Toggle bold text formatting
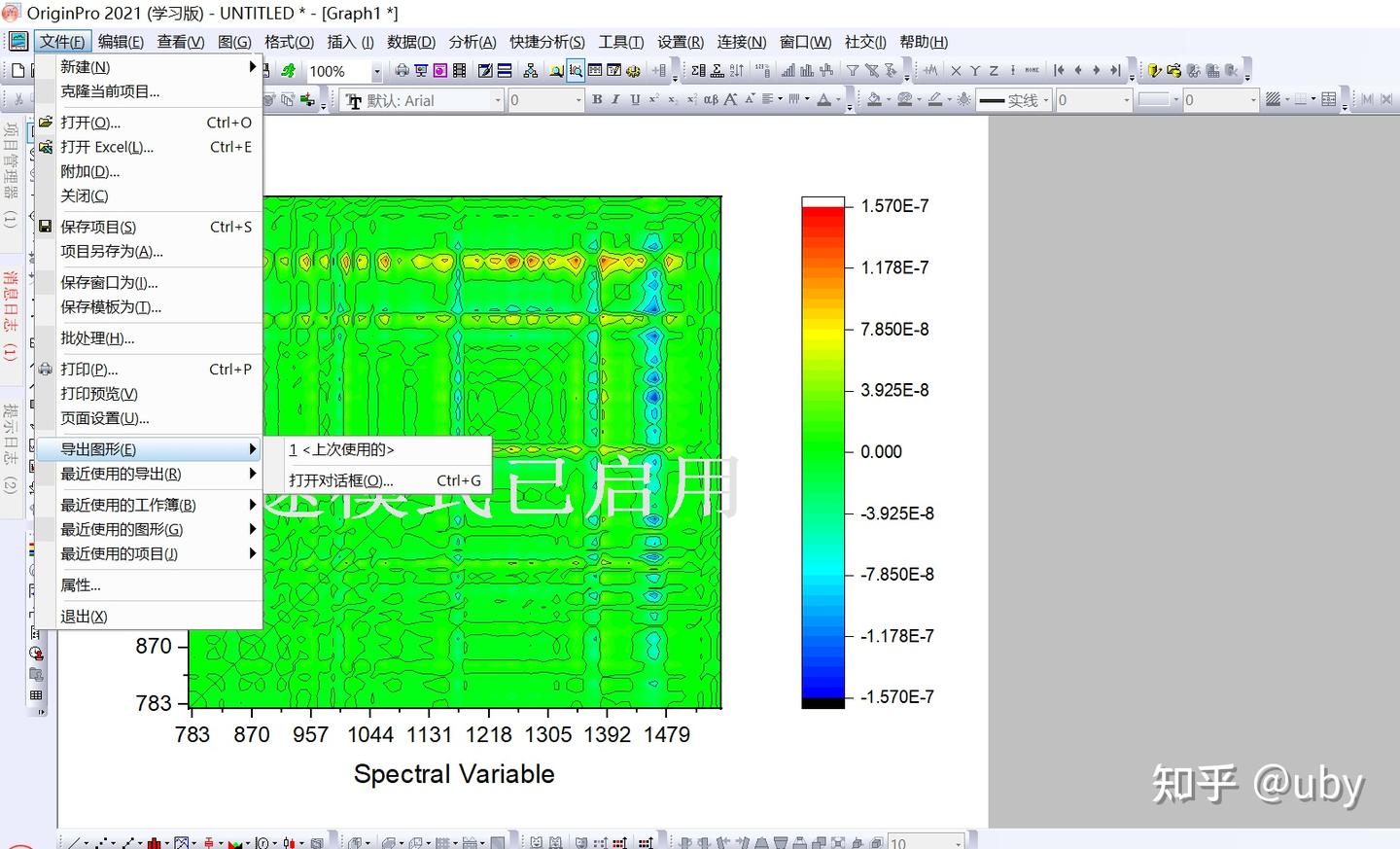1400x849 pixels. (597, 99)
